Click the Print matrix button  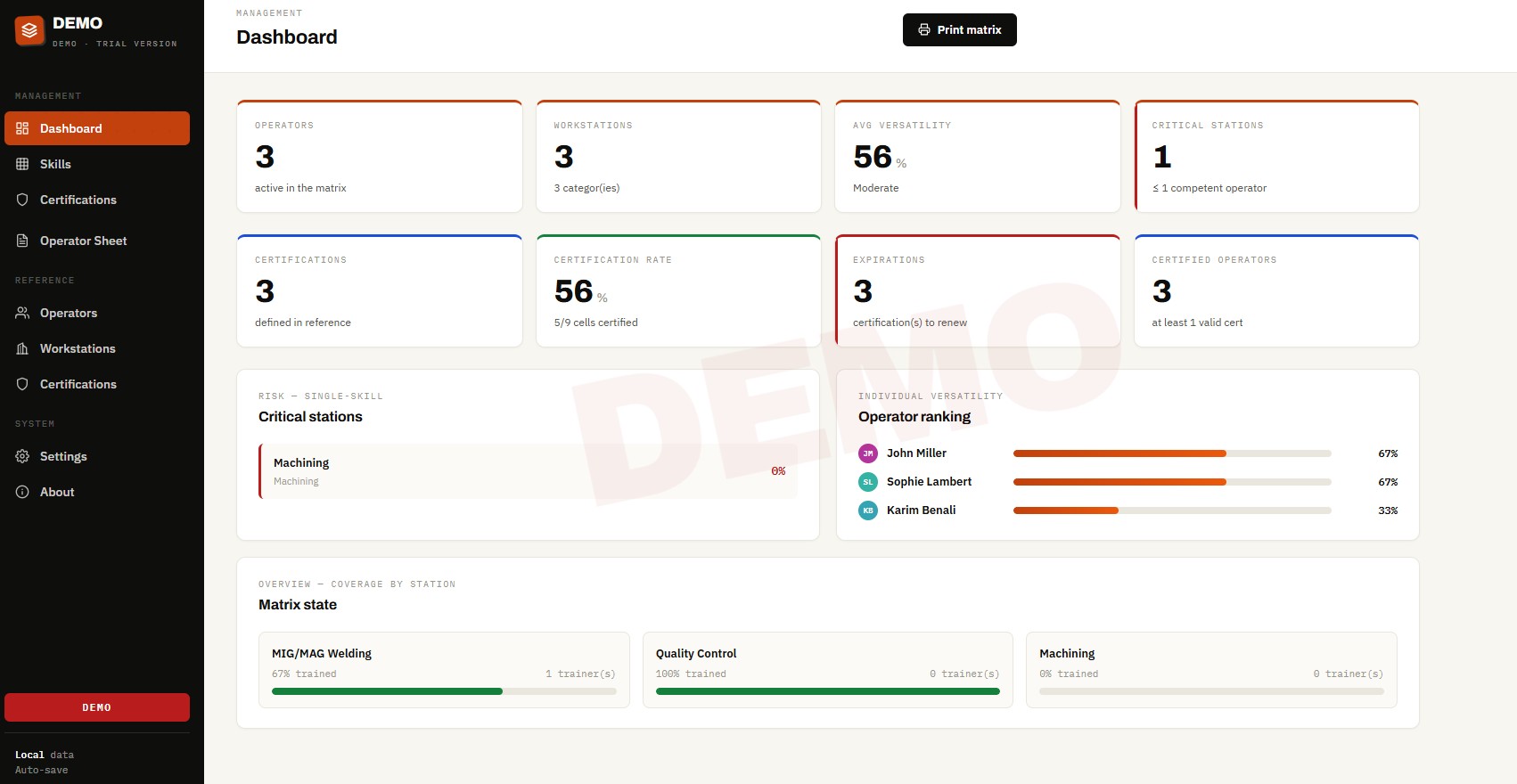960,29
